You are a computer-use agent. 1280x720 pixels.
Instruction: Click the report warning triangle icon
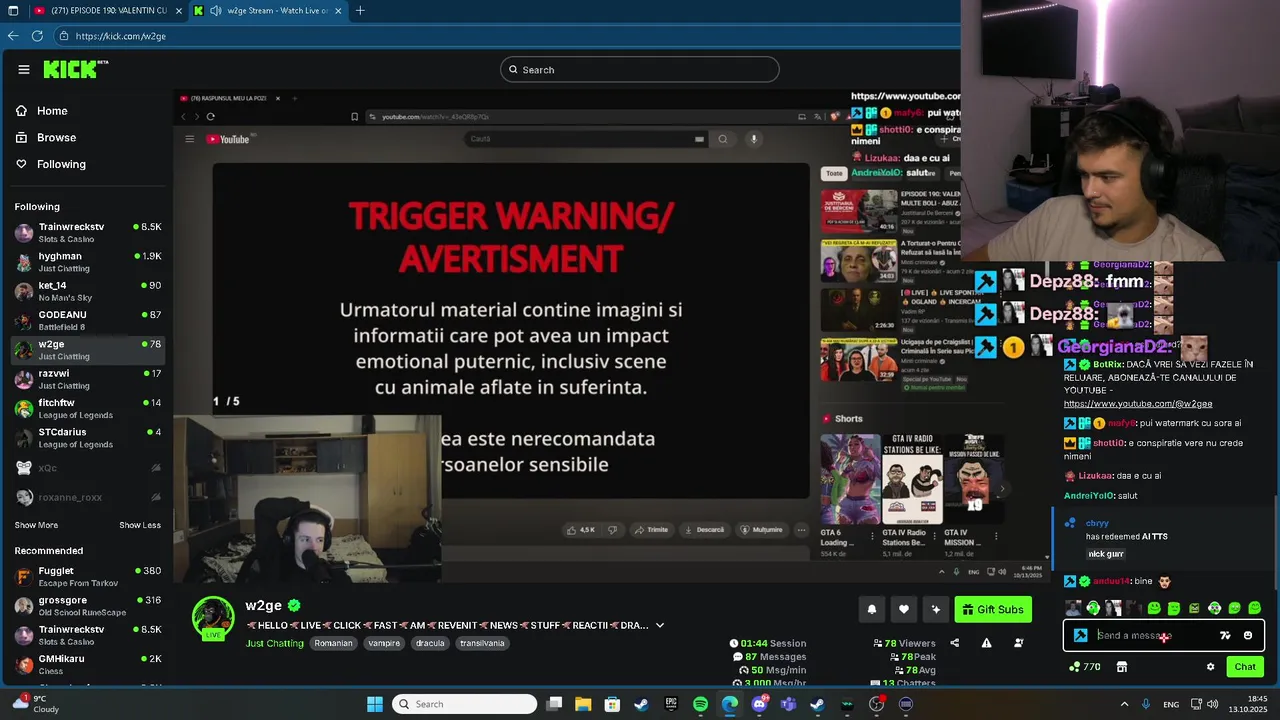(x=986, y=643)
